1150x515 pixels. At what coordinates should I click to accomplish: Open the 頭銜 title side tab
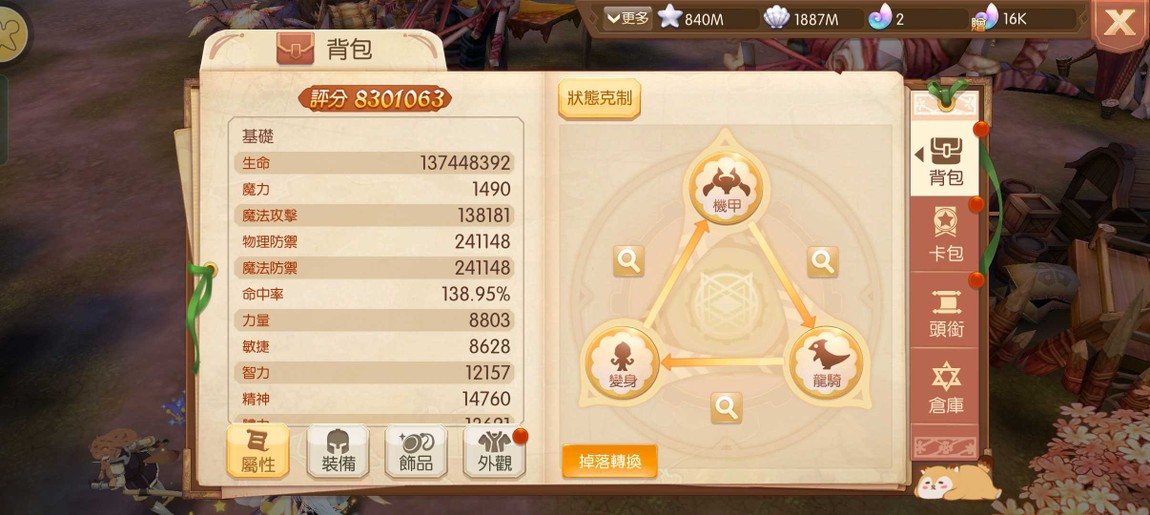(945, 311)
